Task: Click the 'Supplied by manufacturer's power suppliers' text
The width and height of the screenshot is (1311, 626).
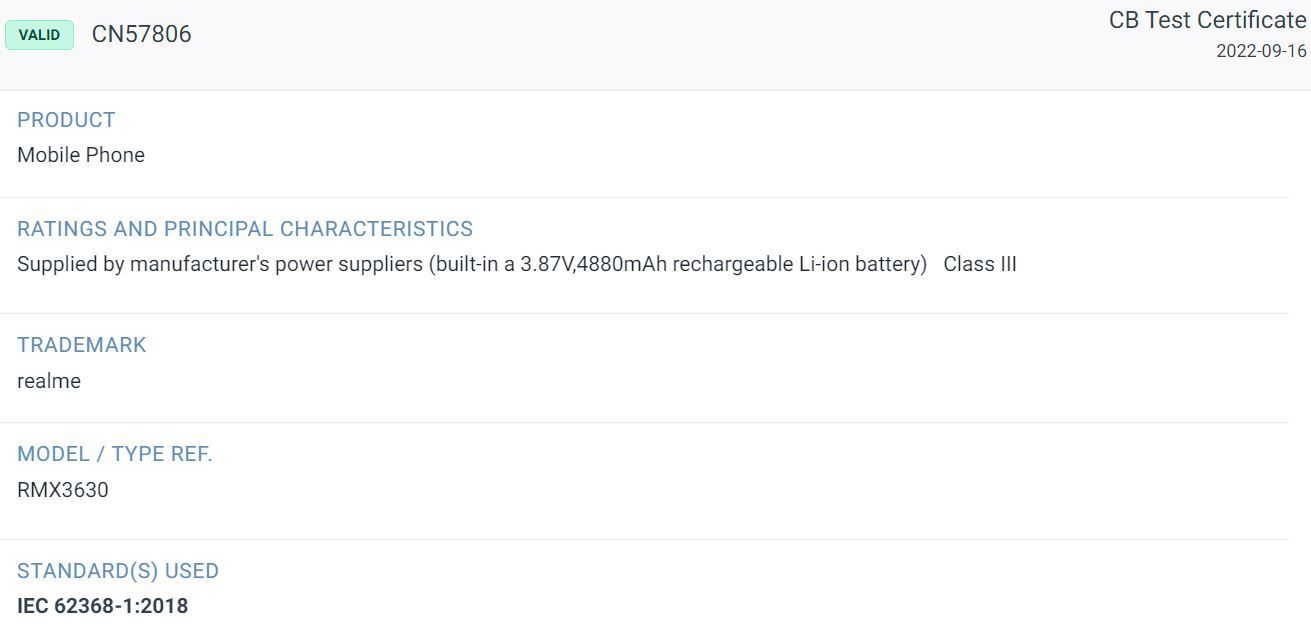Action: coord(220,264)
